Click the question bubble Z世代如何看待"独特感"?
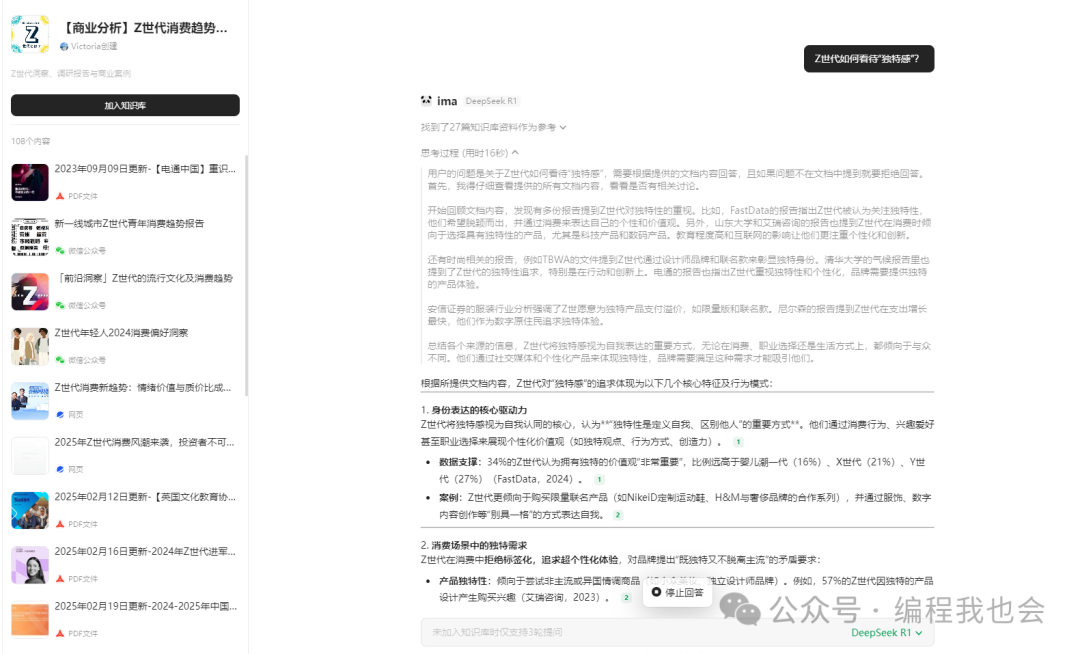 pyautogui.click(x=869, y=59)
